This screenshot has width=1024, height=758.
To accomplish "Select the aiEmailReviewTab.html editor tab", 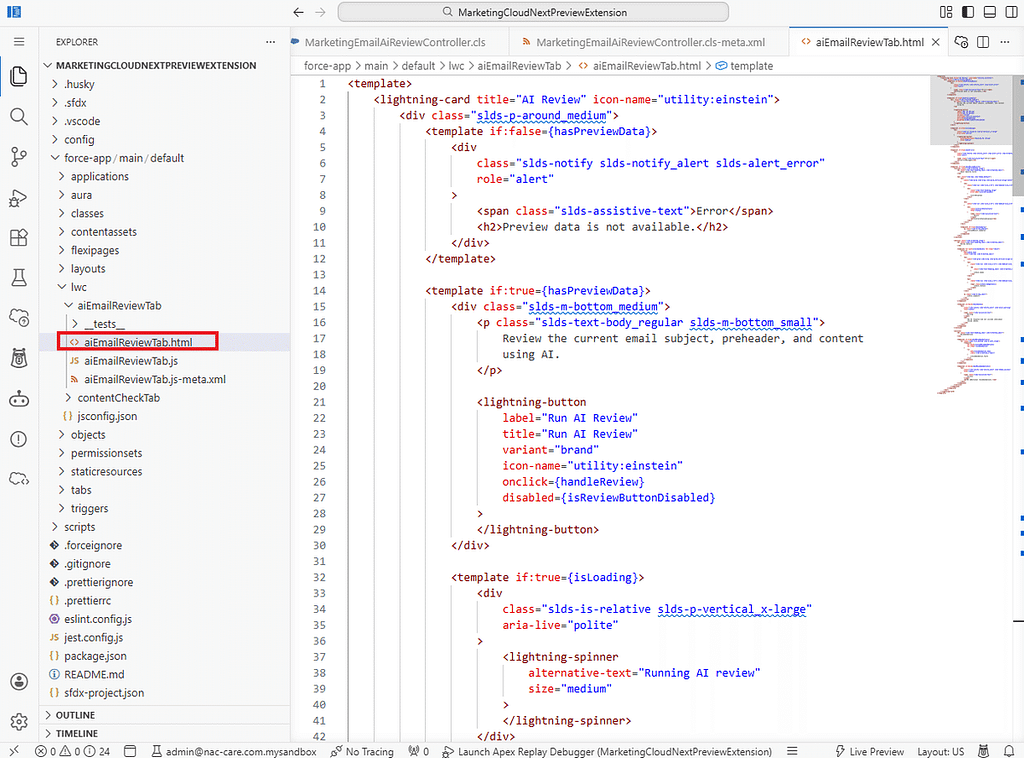I will (869, 42).
